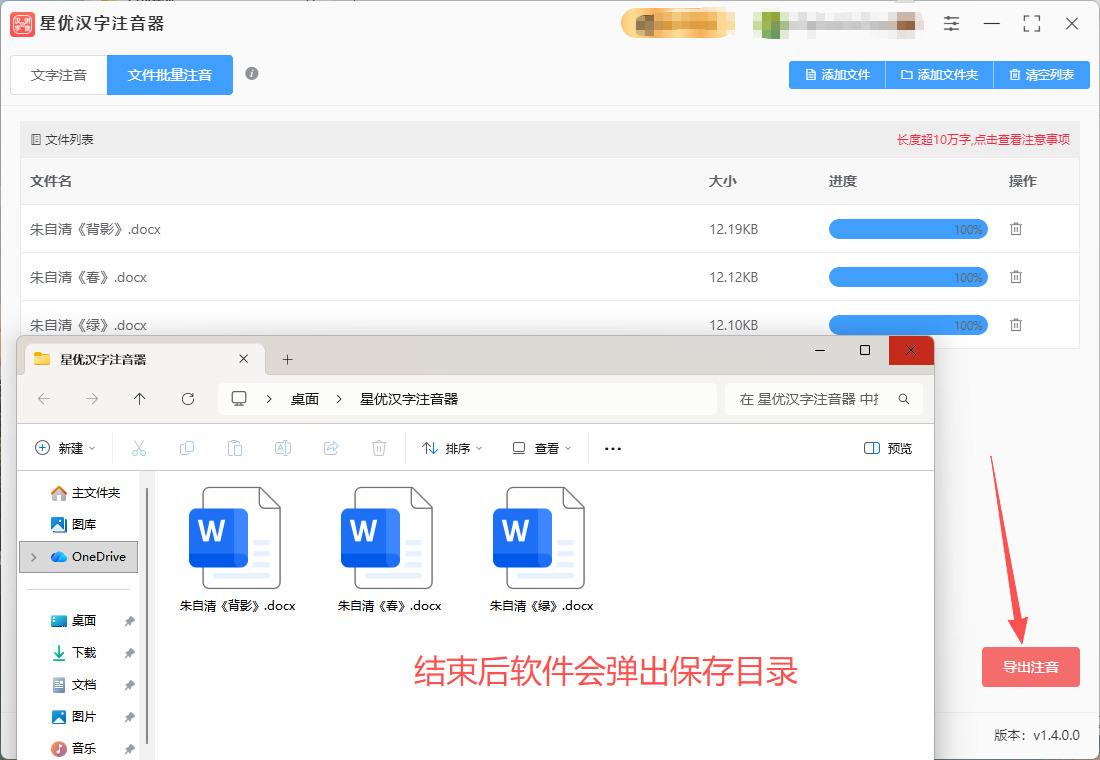Screen dimensions: 1100x760
Task: Go up one folder level arrow
Action: [x=140, y=399]
